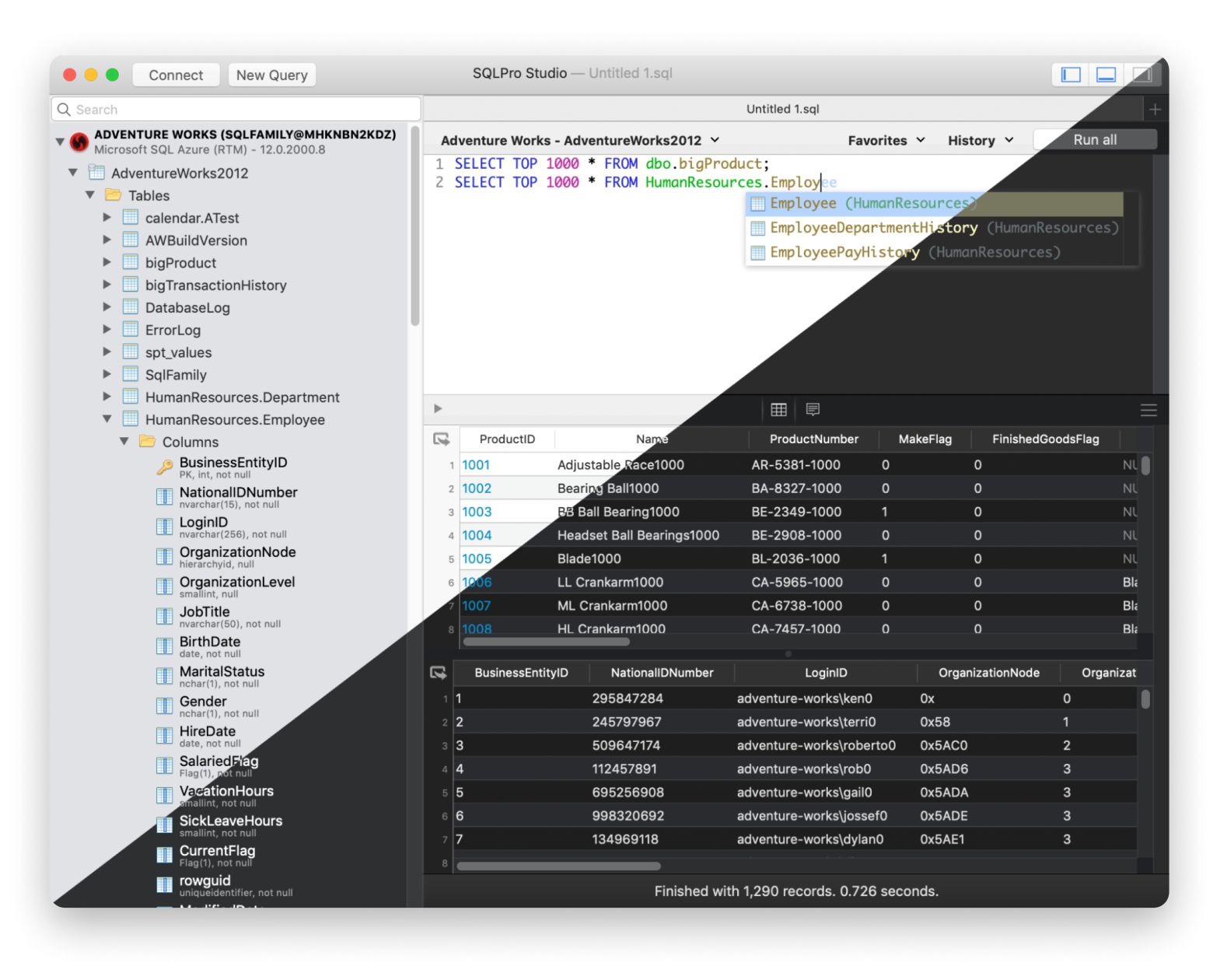Click the bigProduct table icon
The height and width of the screenshot is (980, 1213).
tap(131, 263)
